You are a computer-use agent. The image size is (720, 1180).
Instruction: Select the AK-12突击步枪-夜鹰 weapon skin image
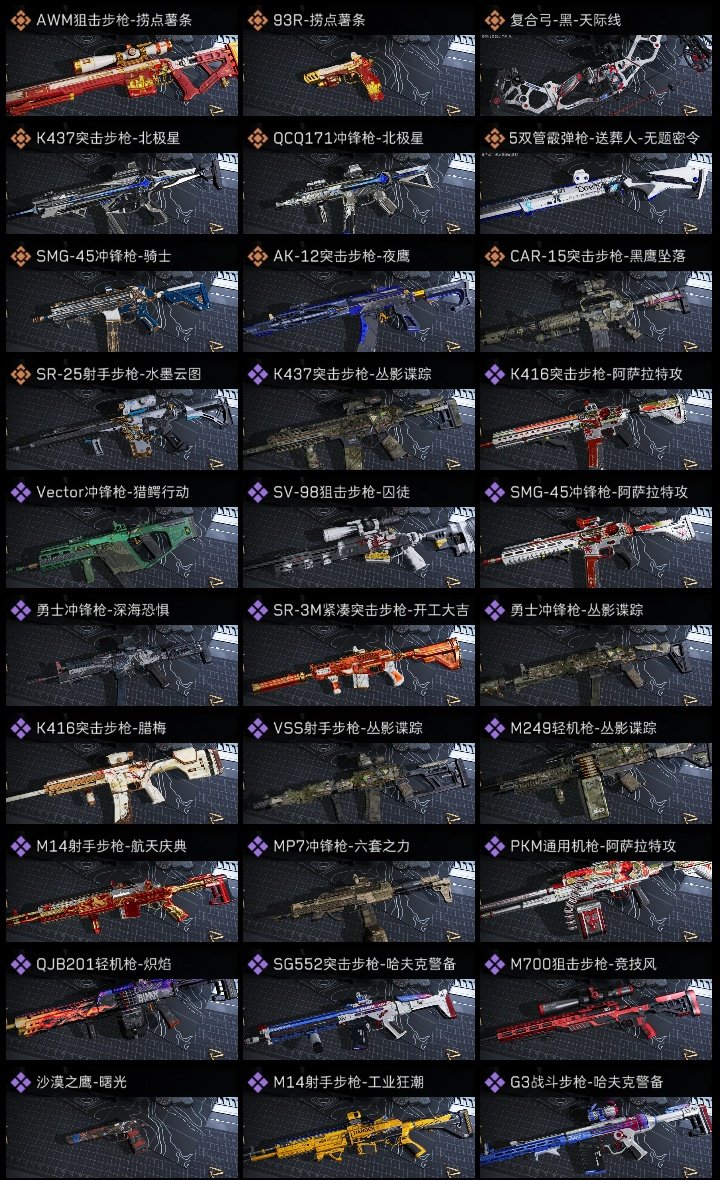[359, 312]
